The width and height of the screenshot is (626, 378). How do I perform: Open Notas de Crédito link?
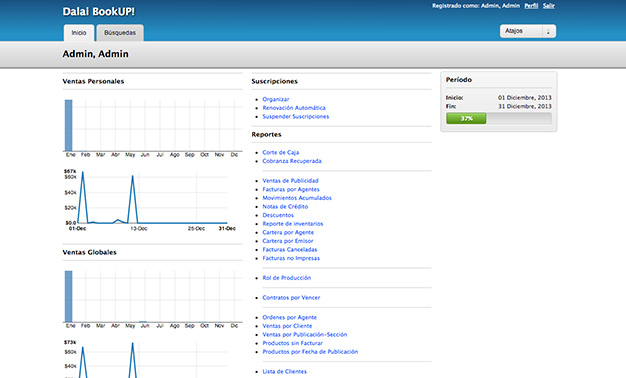click(285, 206)
